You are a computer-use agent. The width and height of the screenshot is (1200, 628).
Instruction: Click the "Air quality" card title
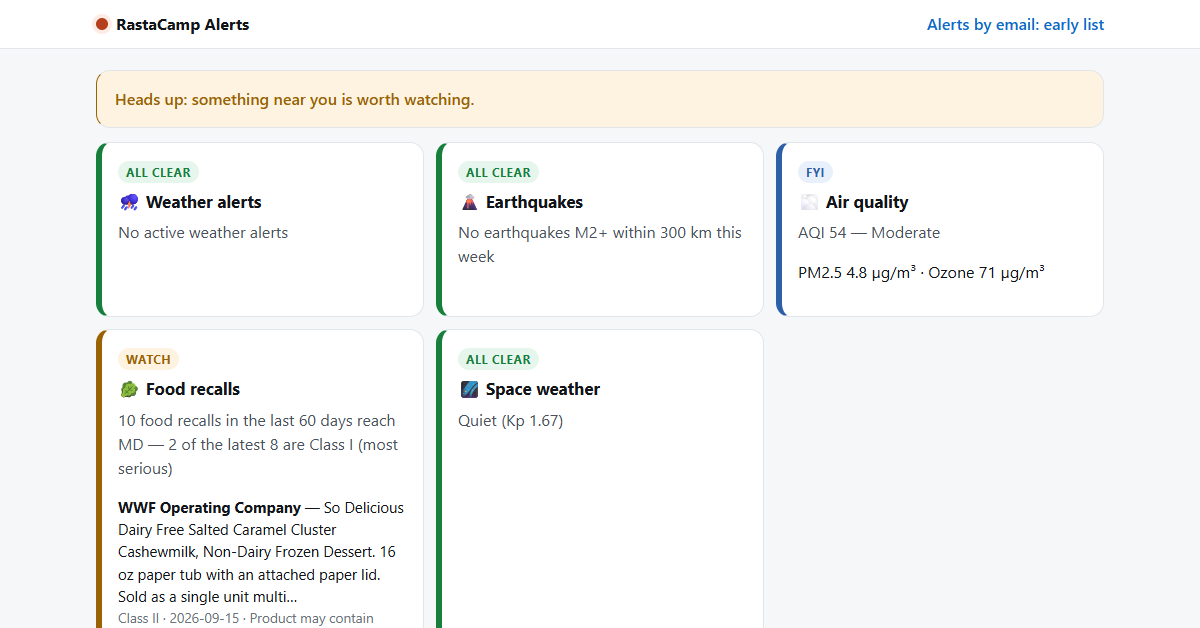point(867,202)
